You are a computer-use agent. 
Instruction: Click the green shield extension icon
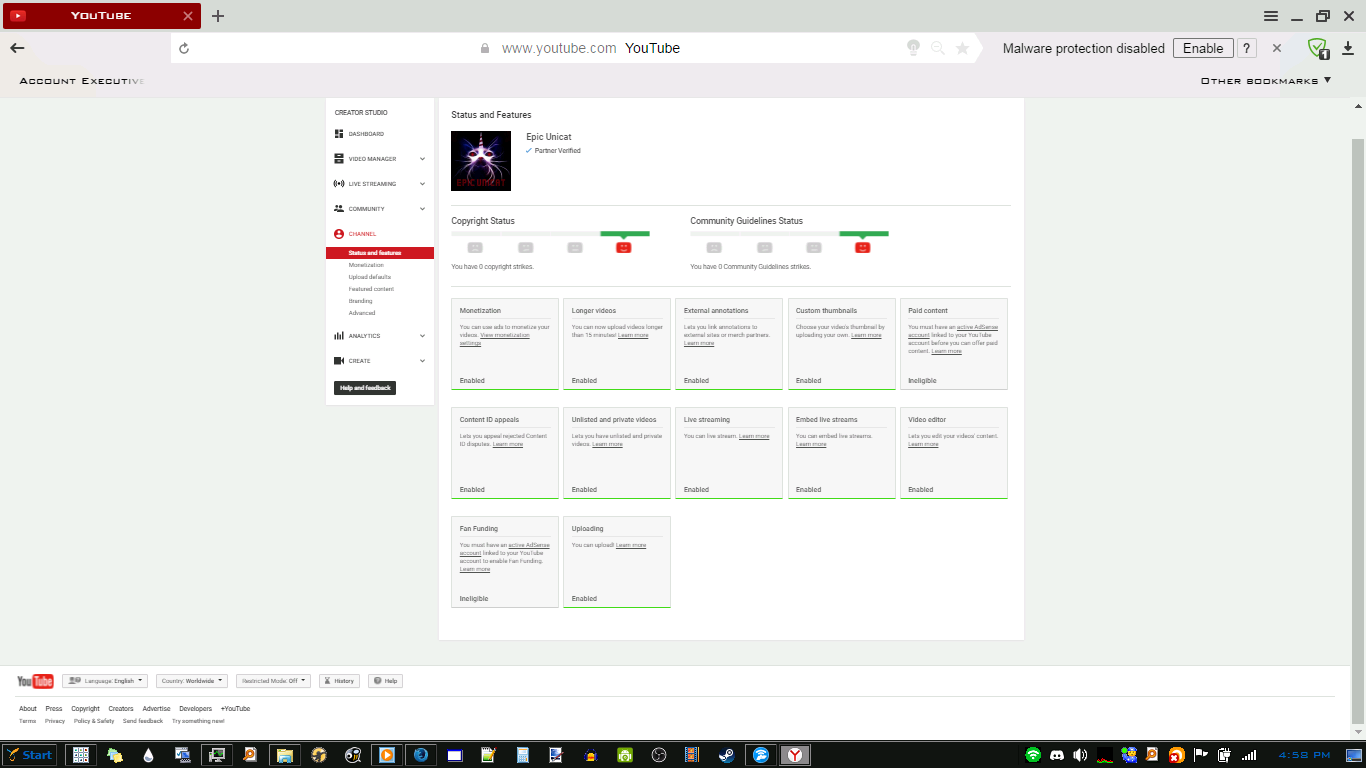coord(1319,48)
